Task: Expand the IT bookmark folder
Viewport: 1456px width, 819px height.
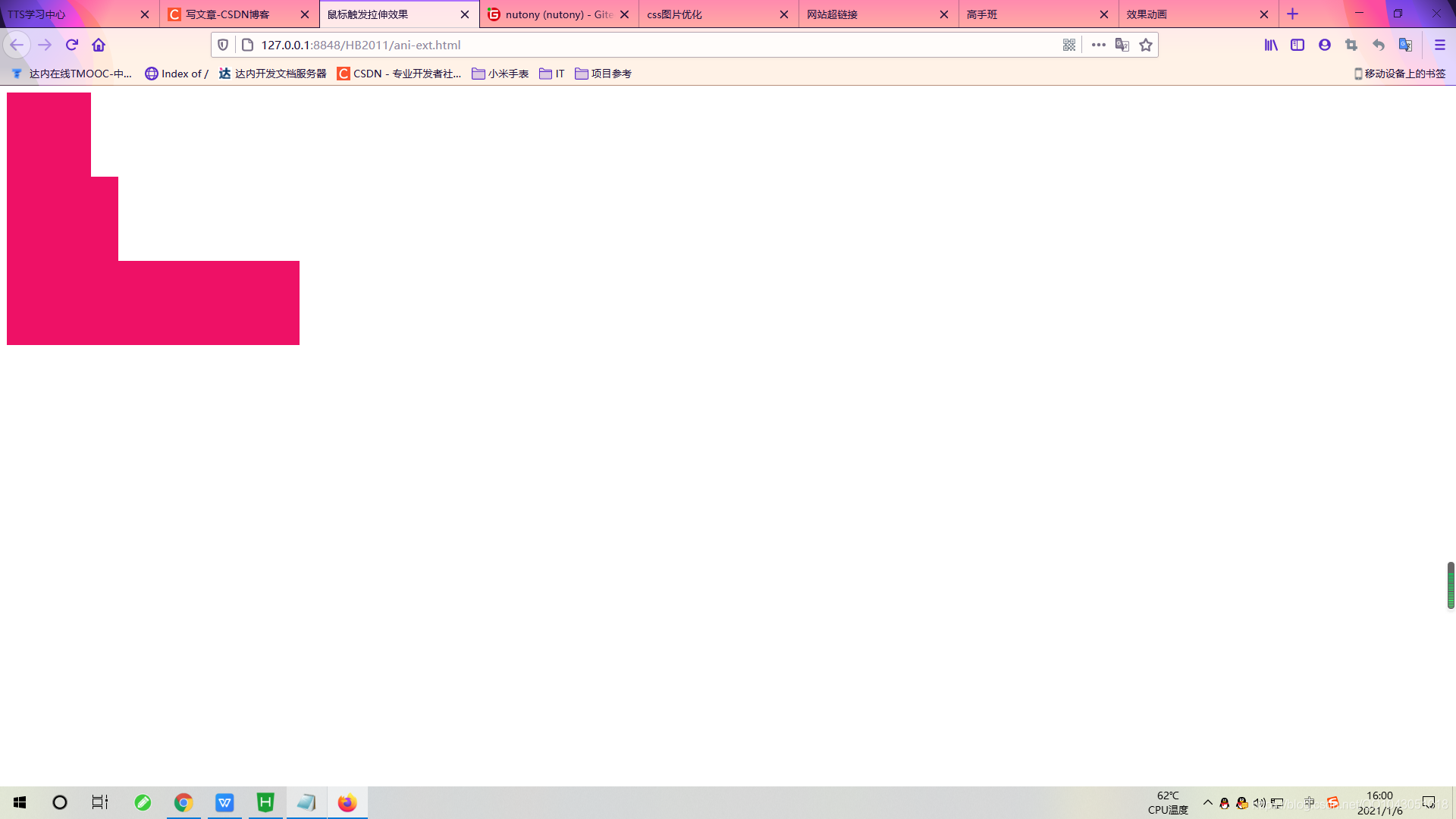Action: 551,74
